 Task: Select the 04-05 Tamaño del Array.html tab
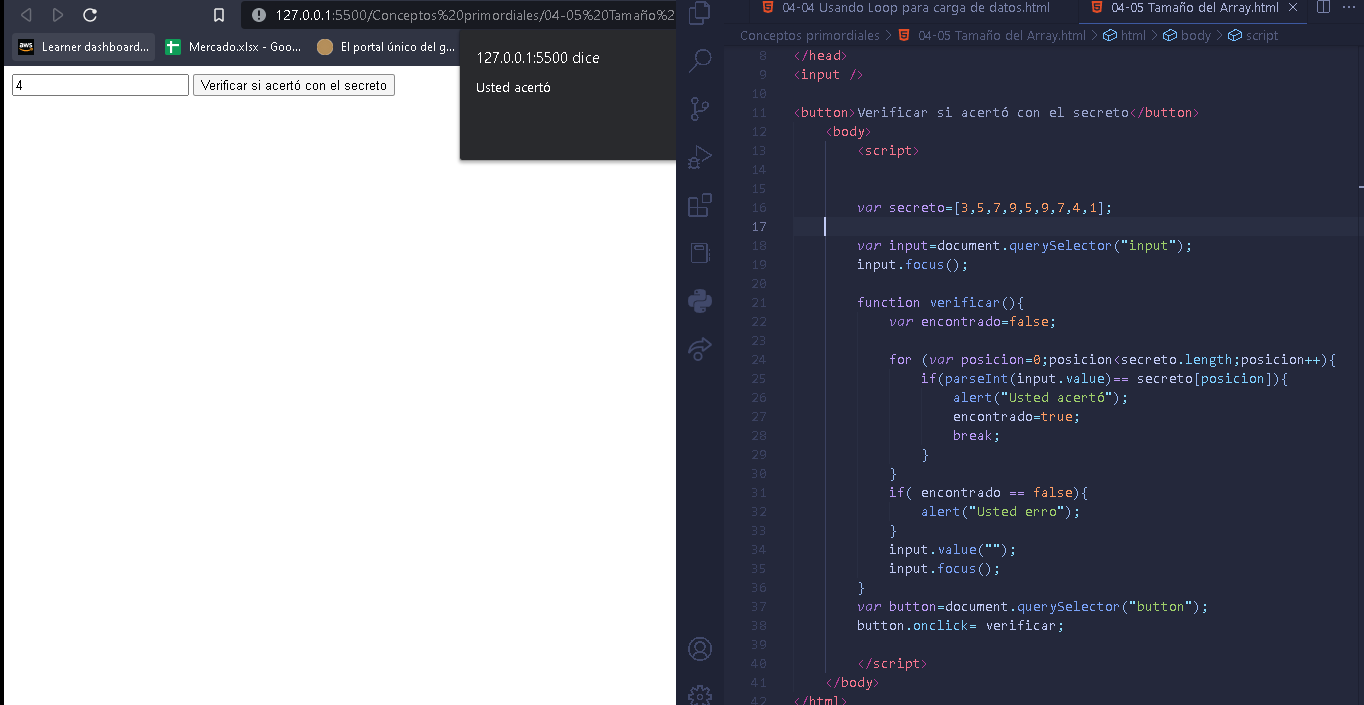point(1195,8)
